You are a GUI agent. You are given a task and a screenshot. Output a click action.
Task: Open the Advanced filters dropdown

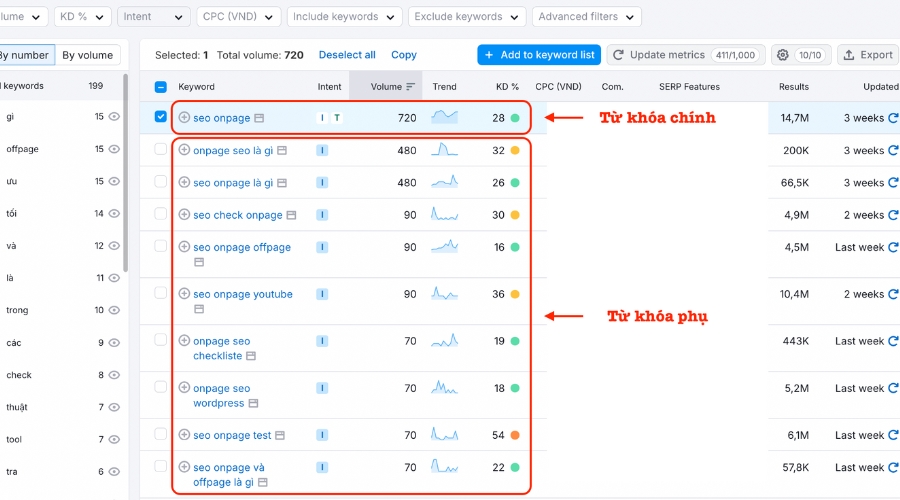pyautogui.click(x=586, y=17)
